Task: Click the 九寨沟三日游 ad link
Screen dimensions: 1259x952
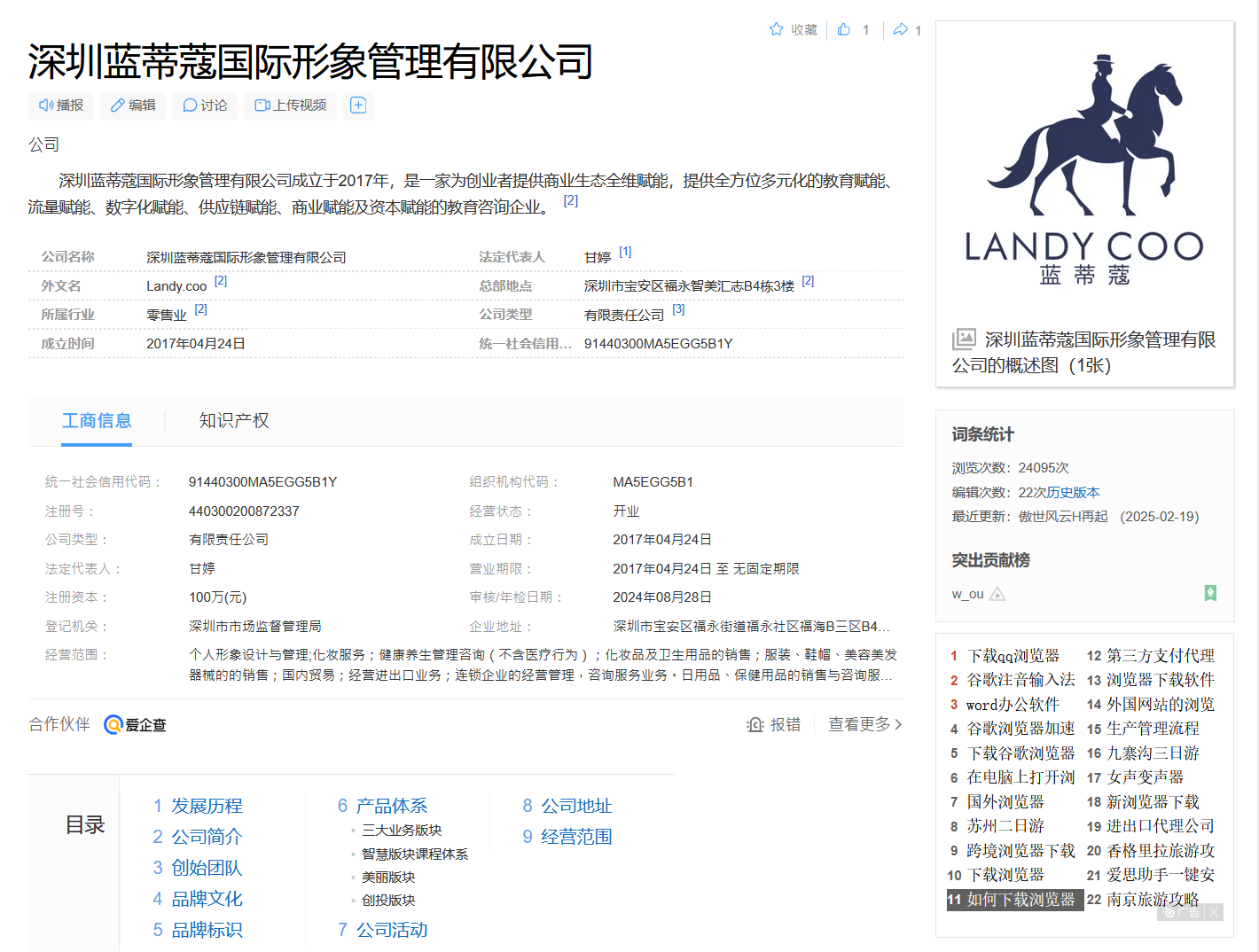Action: 1153,753
